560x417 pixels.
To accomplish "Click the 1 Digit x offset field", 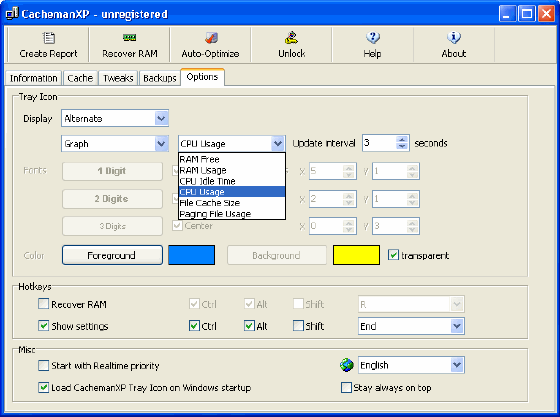I will coord(326,171).
